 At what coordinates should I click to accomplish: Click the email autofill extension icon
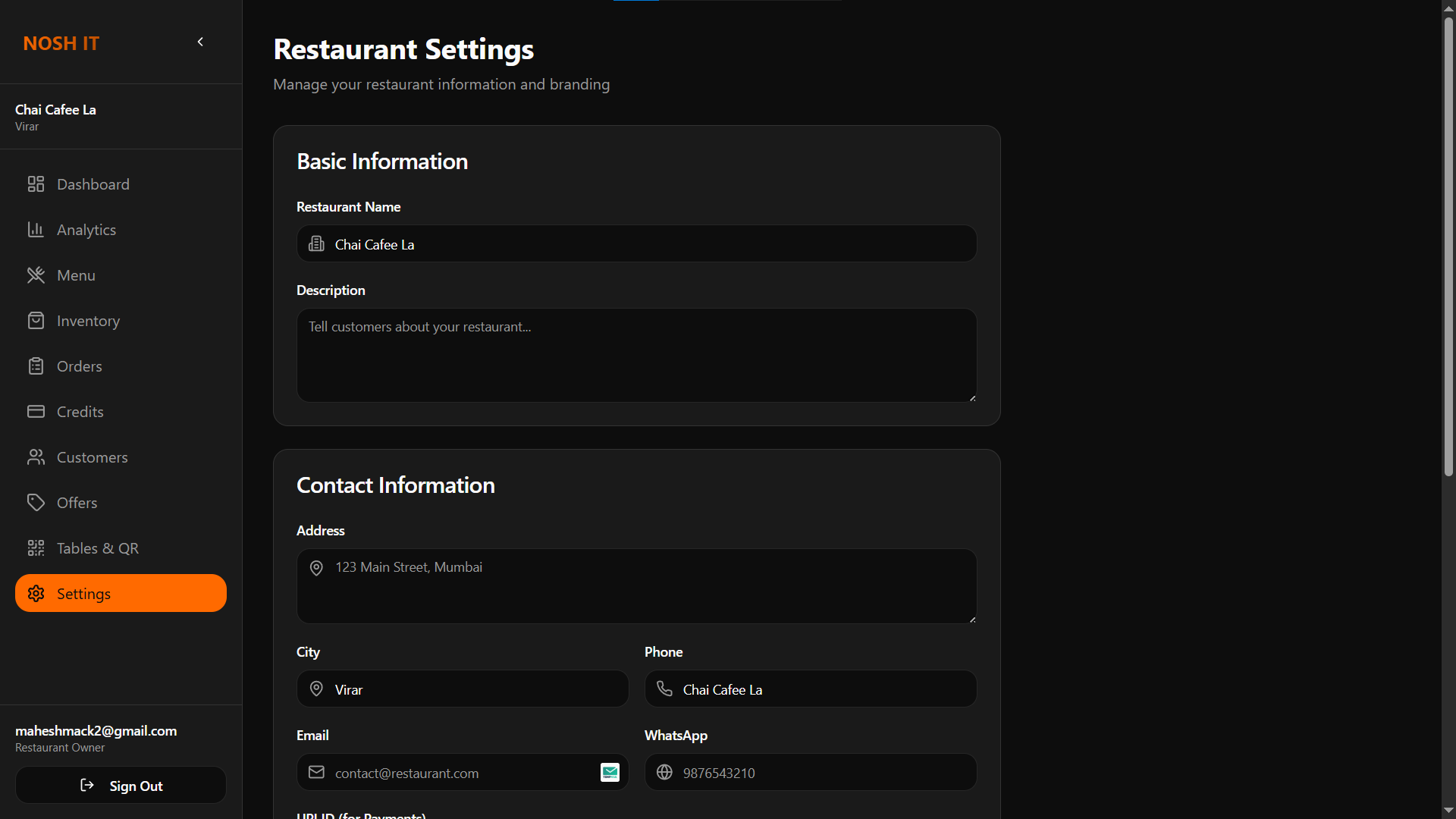(610, 773)
